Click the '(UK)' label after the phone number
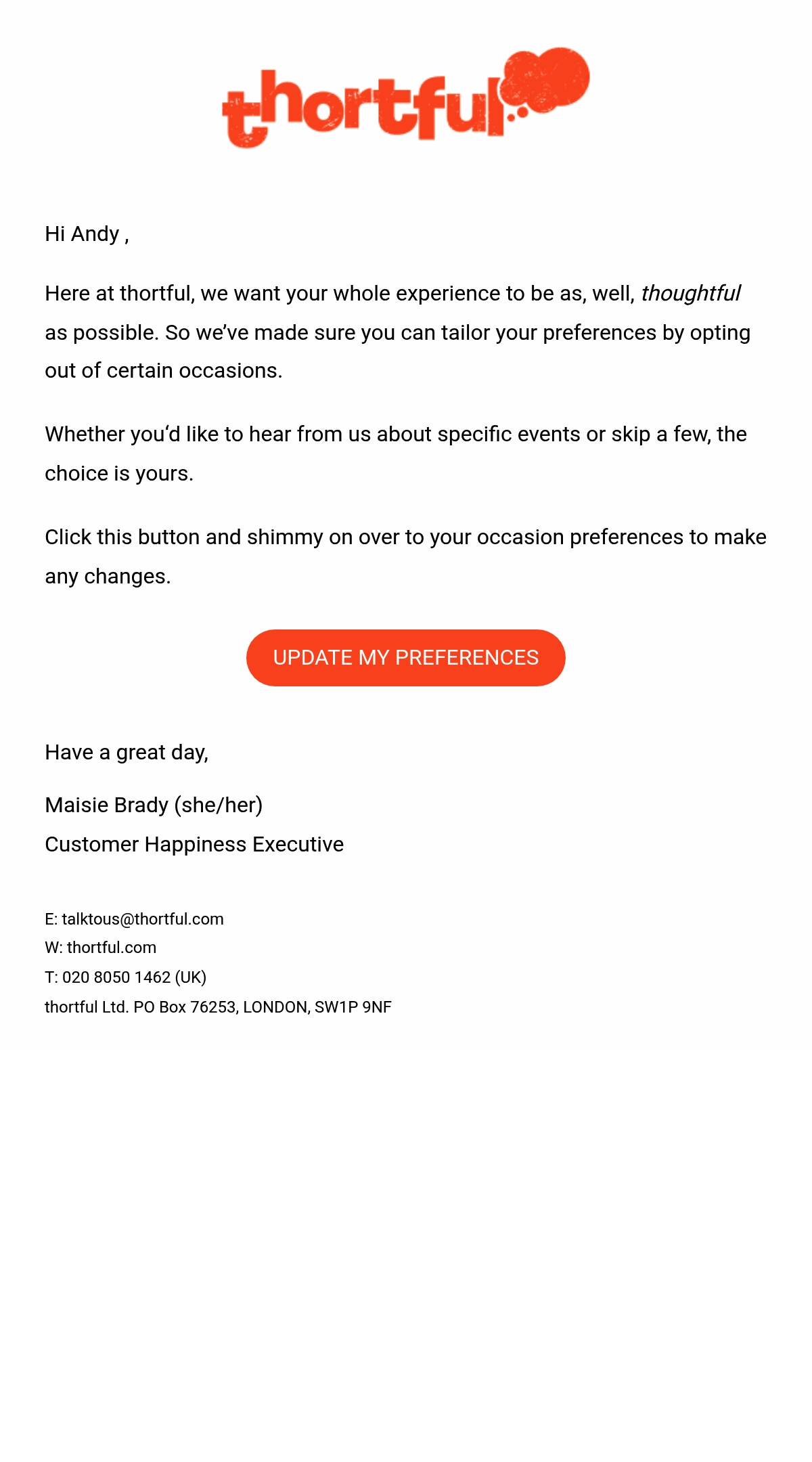The height and width of the screenshot is (1462, 812). coord(191,977)
